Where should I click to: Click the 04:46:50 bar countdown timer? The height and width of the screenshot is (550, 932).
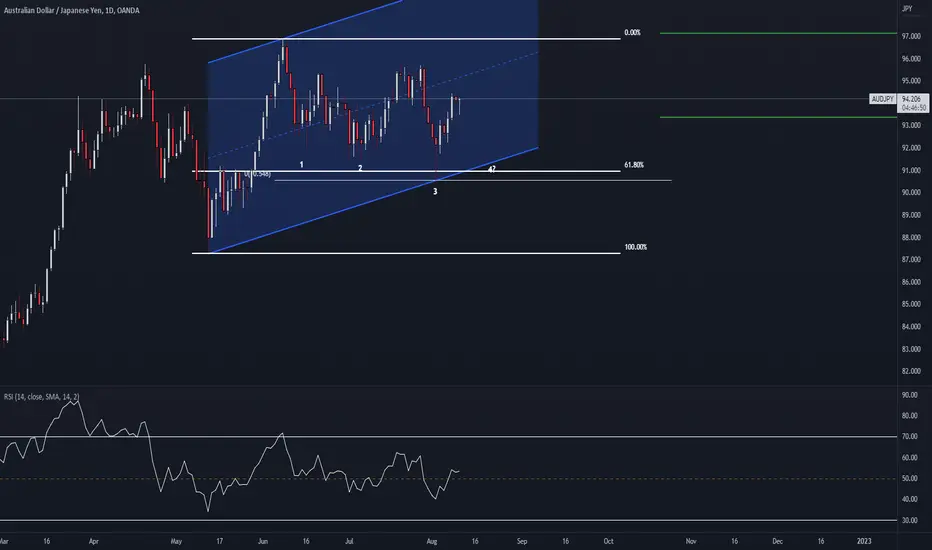click(914, 108)
